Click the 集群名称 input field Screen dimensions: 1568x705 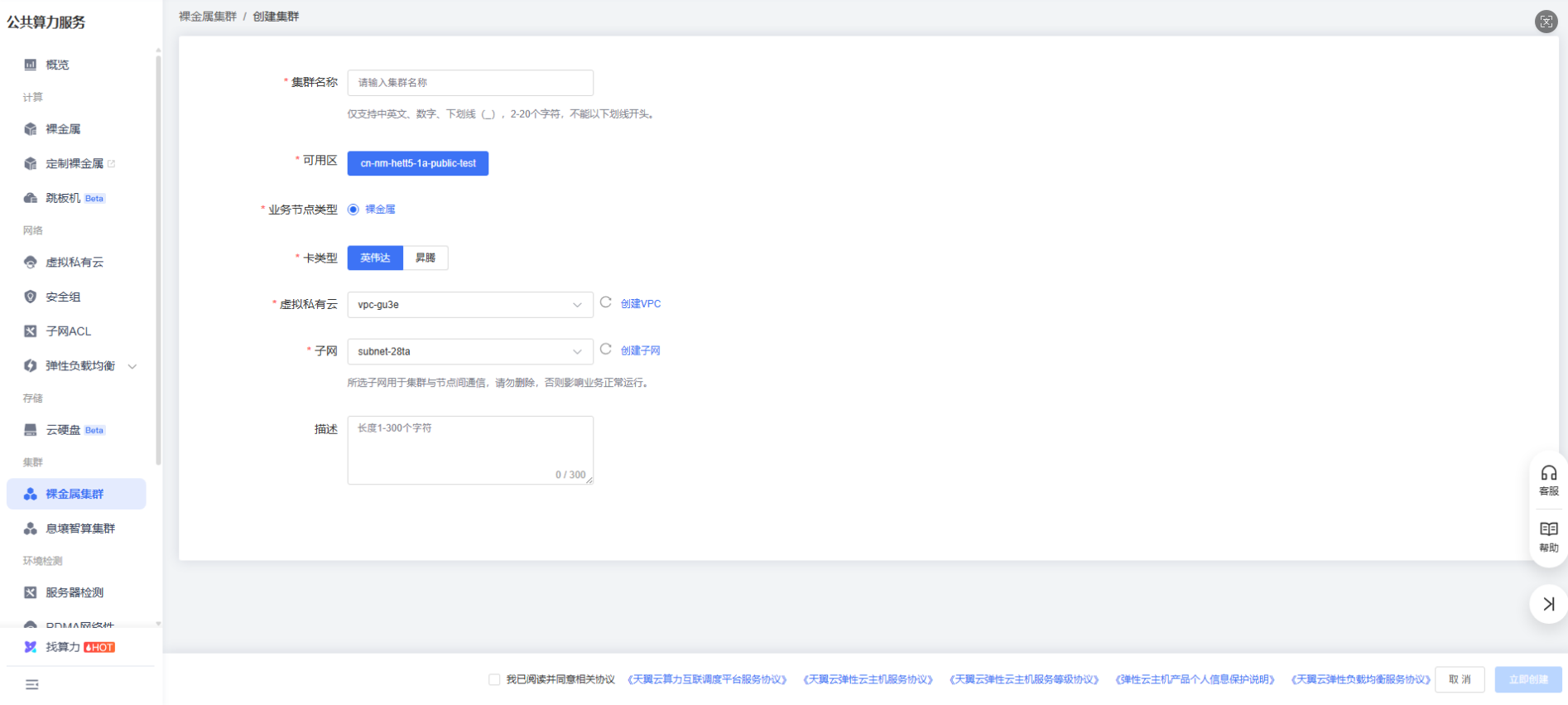pos(469,83)
